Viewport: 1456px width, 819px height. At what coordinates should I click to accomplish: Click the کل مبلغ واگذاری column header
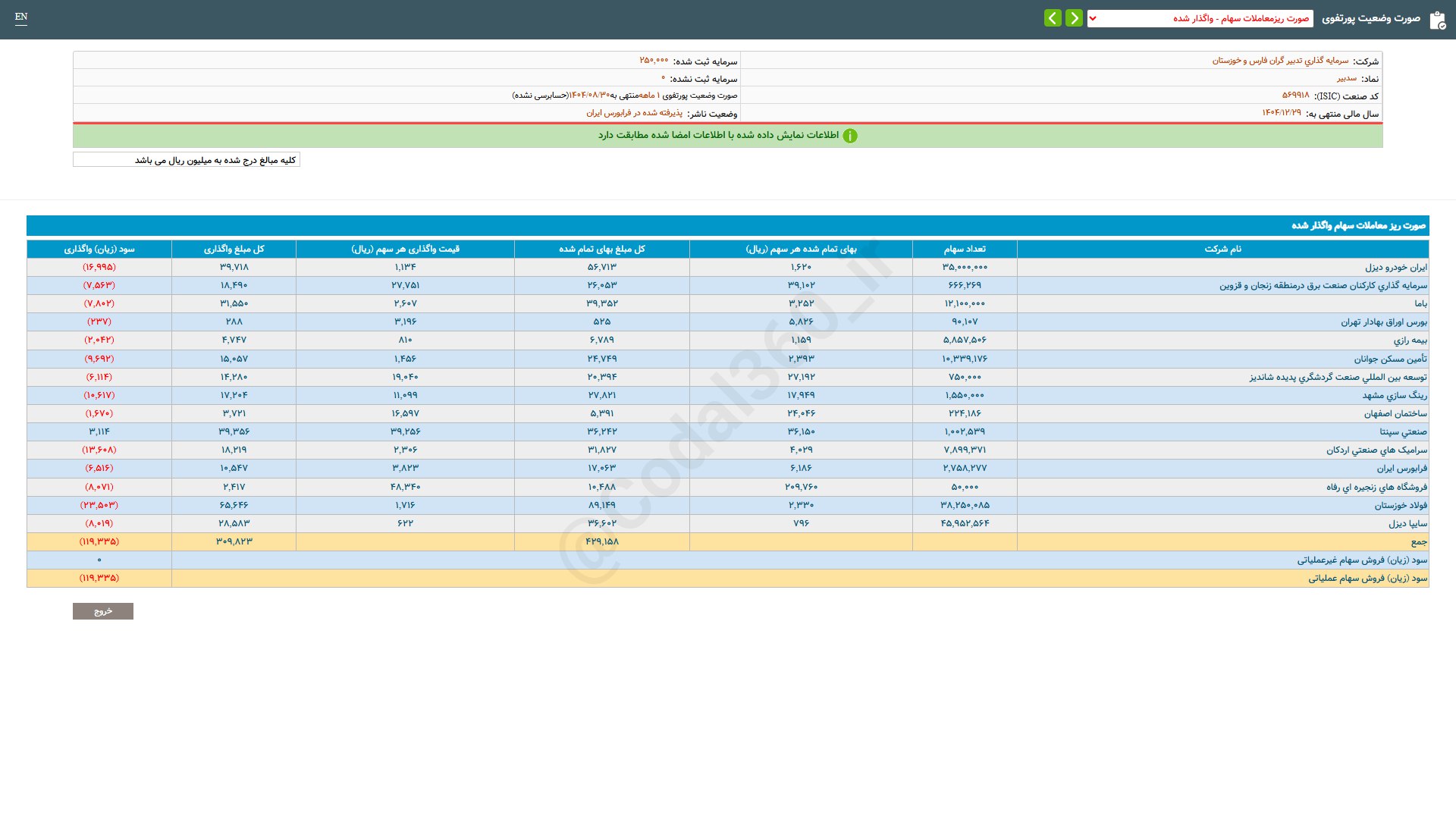click(x=234, y=249)
